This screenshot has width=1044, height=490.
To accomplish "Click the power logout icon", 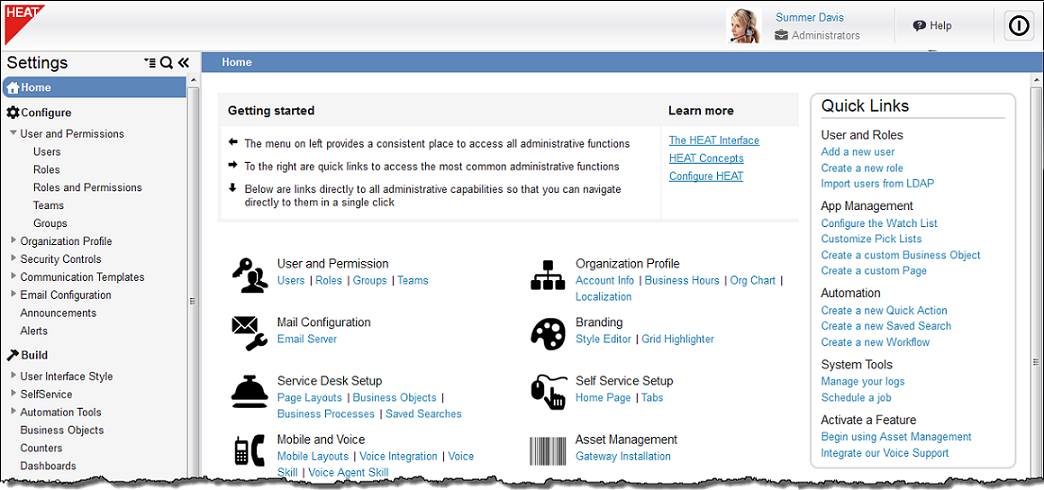I will pos(1018,26).
